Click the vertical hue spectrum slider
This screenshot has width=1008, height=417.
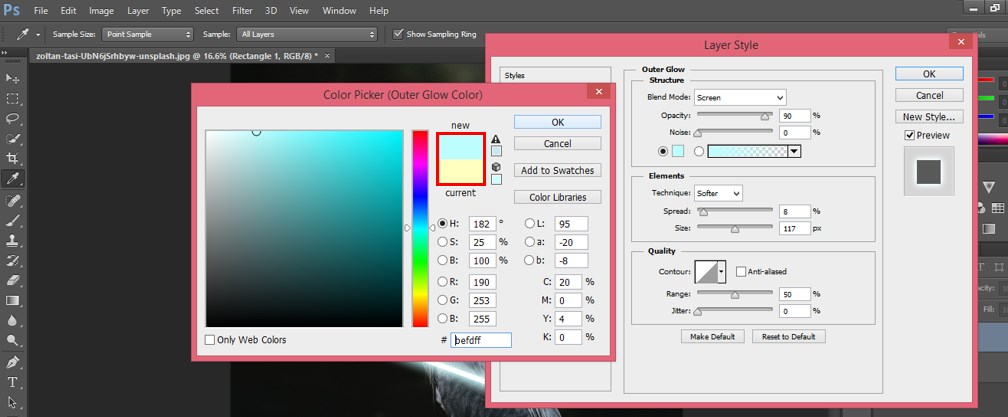click(x=420, y=228)
